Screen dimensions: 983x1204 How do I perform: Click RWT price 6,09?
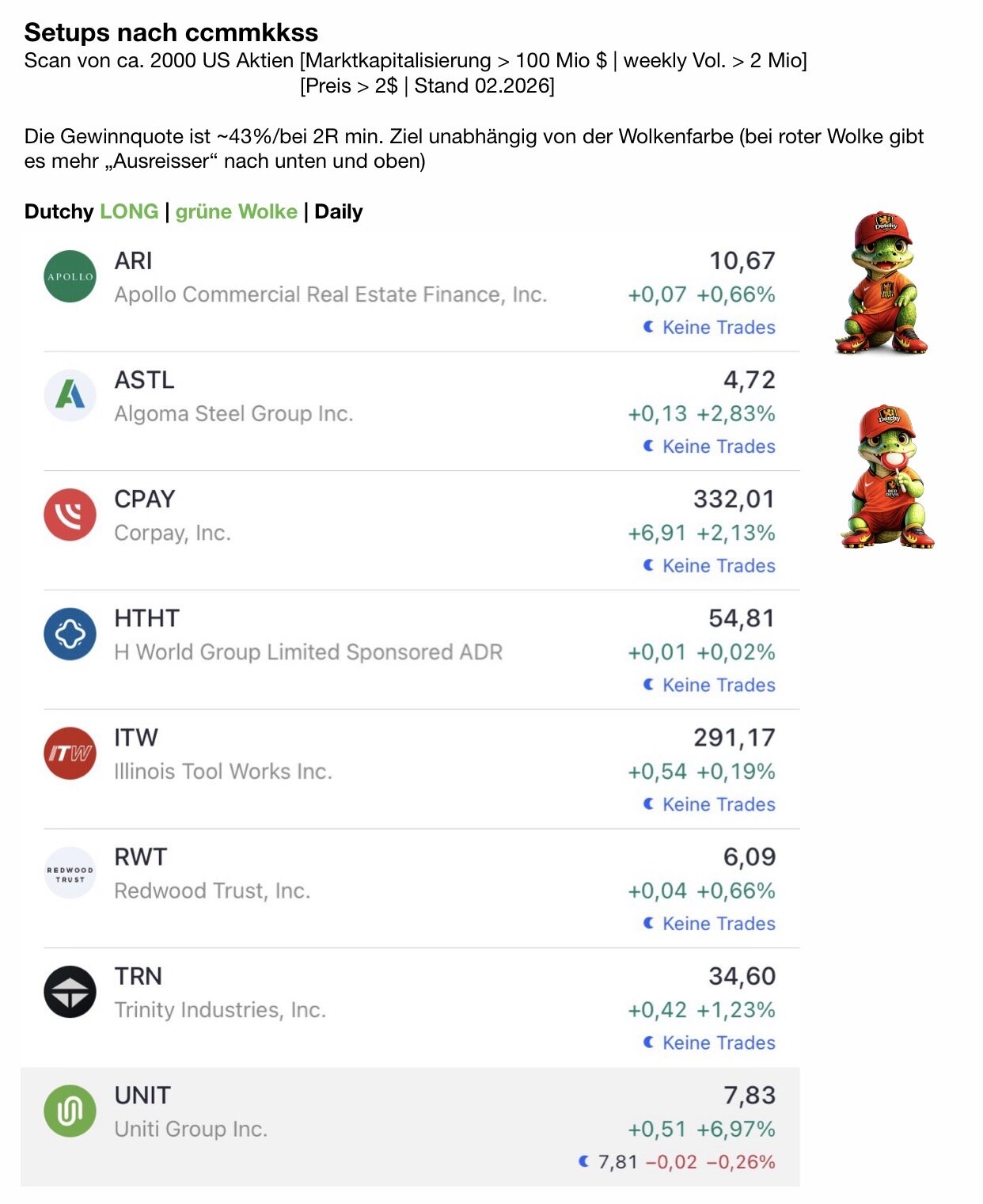tap(749, 857)
